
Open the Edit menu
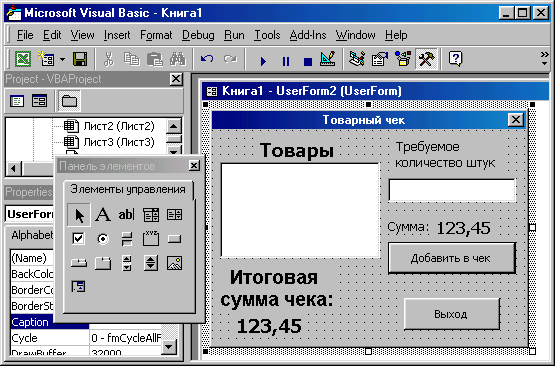pyautogui.click(x=52, y=35)
